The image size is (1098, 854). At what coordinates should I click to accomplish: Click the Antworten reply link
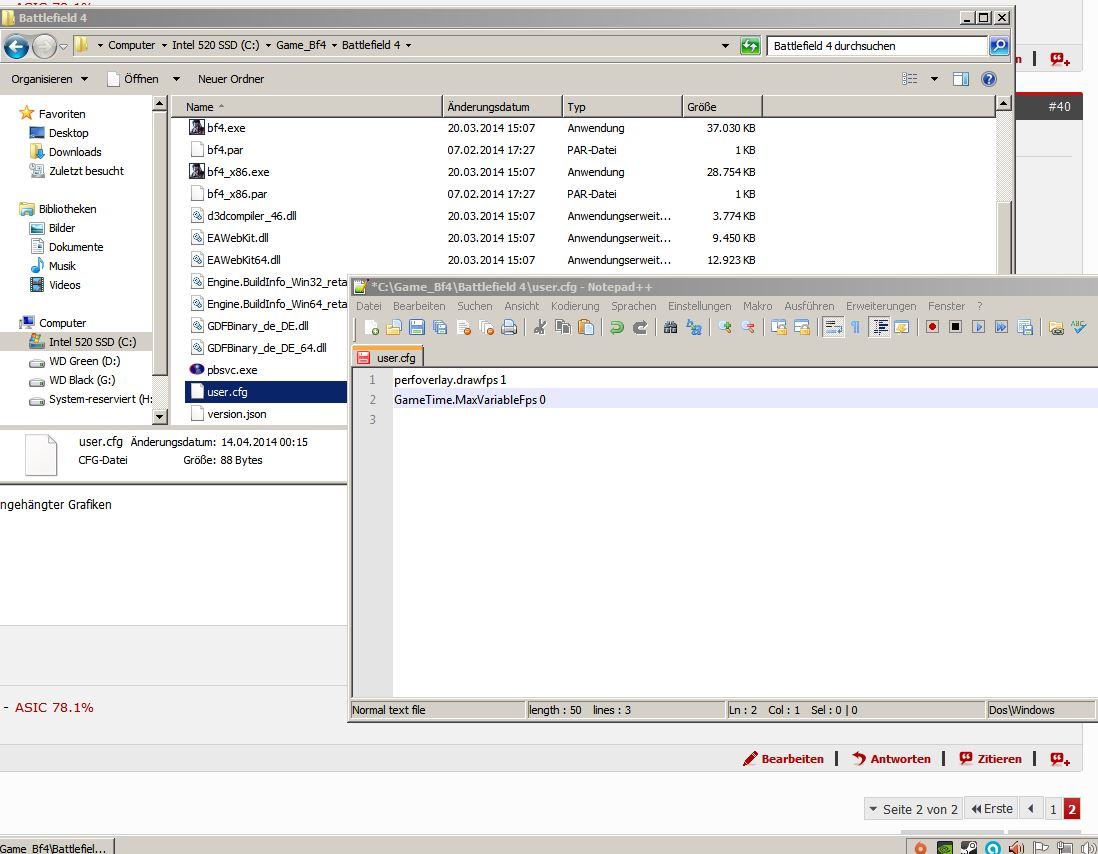891,759
